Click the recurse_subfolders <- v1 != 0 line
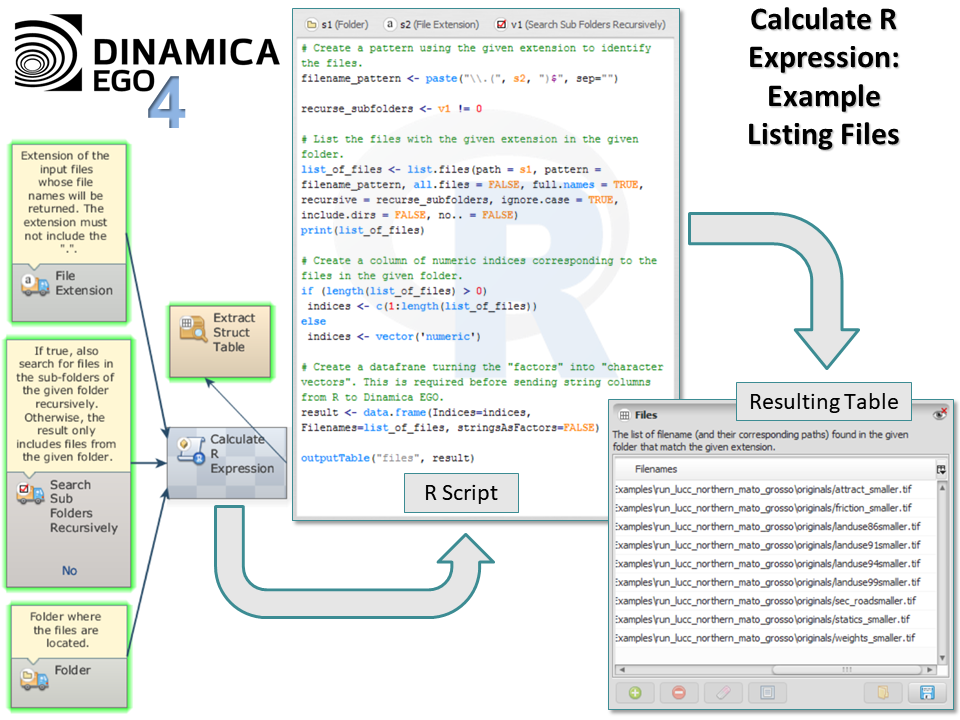960x720 pixels. [391, 108]
